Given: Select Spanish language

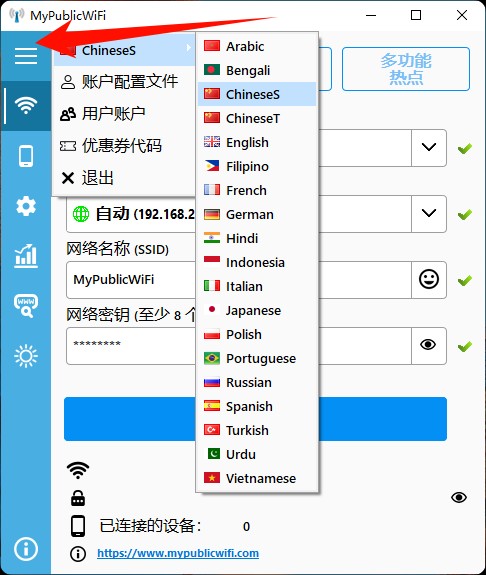Looking at the screenshot, I should 257,406.
